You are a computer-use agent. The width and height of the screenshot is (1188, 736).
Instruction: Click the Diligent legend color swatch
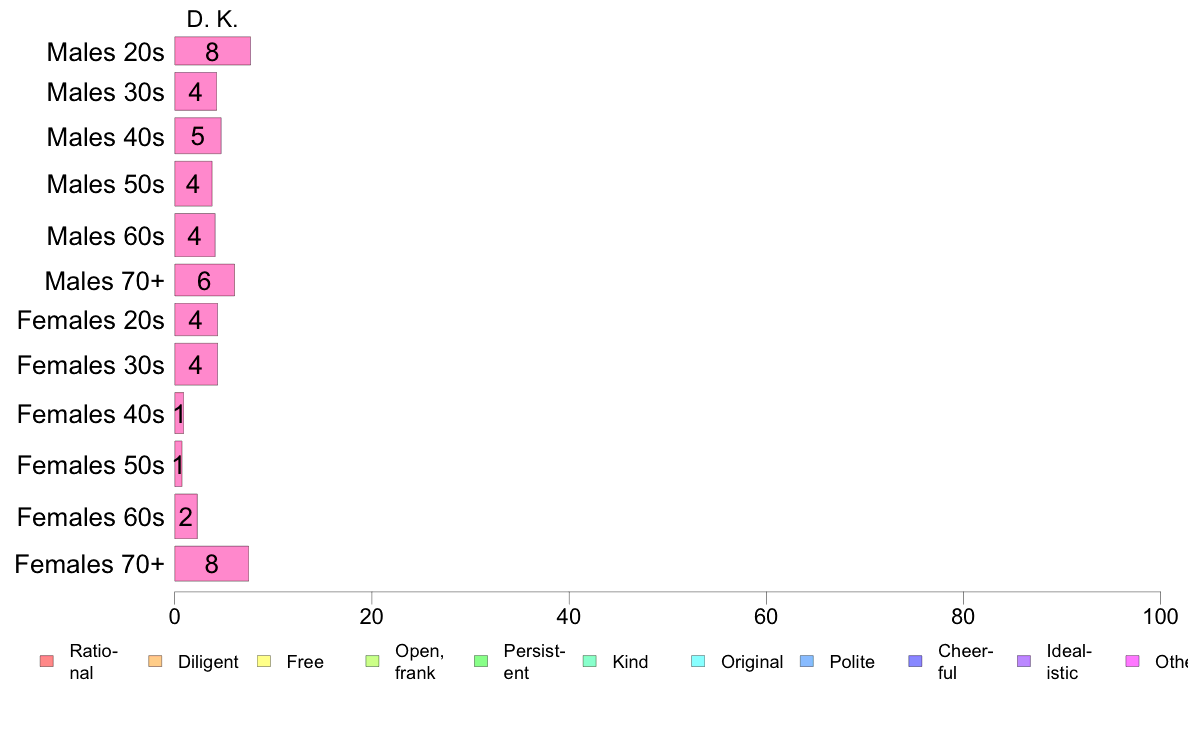(155, 661)
